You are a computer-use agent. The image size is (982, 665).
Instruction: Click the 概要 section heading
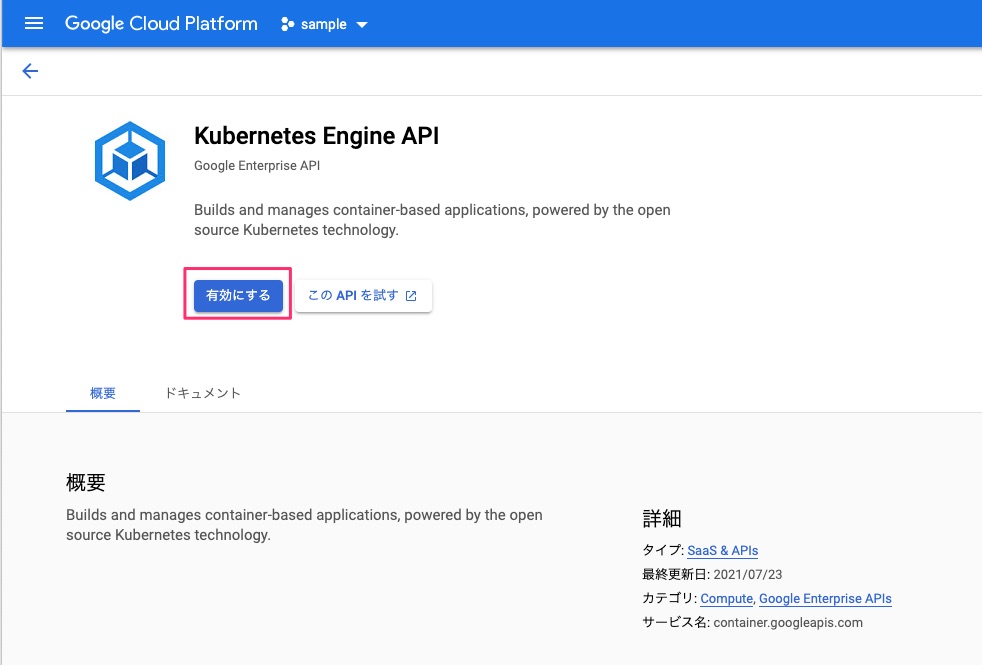pos(86,483)
